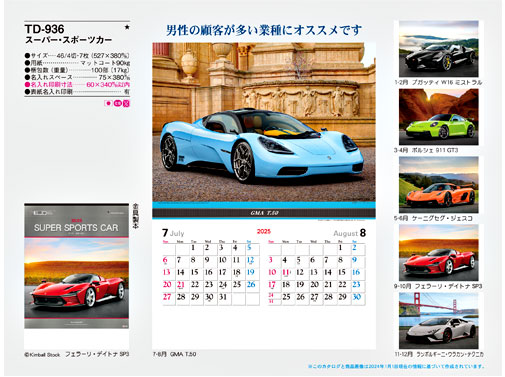Select the 7 July month heading

click(x=173, y=233)
